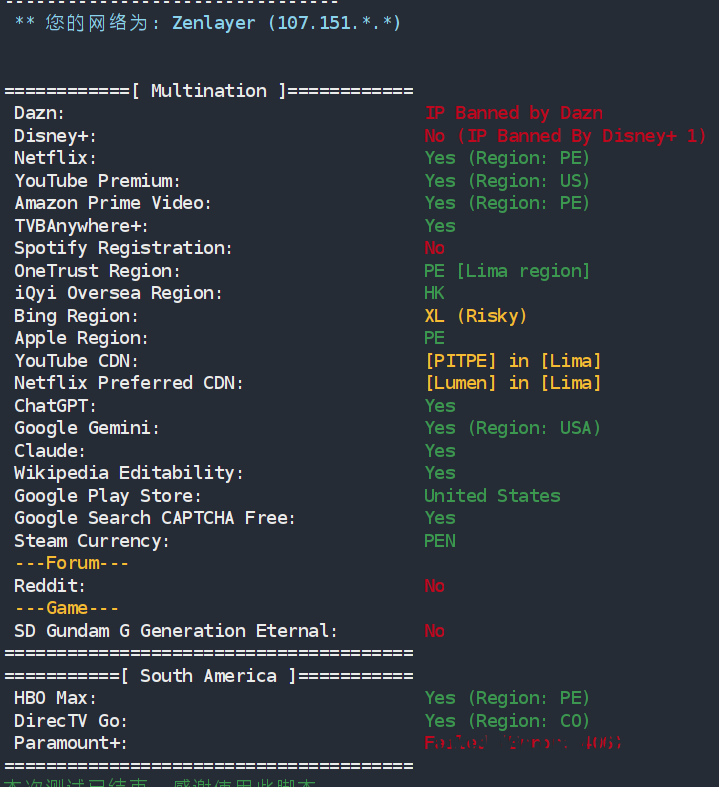719x787 pixels.
Task: Select the ChatGPT label
Action: (55, 406)
